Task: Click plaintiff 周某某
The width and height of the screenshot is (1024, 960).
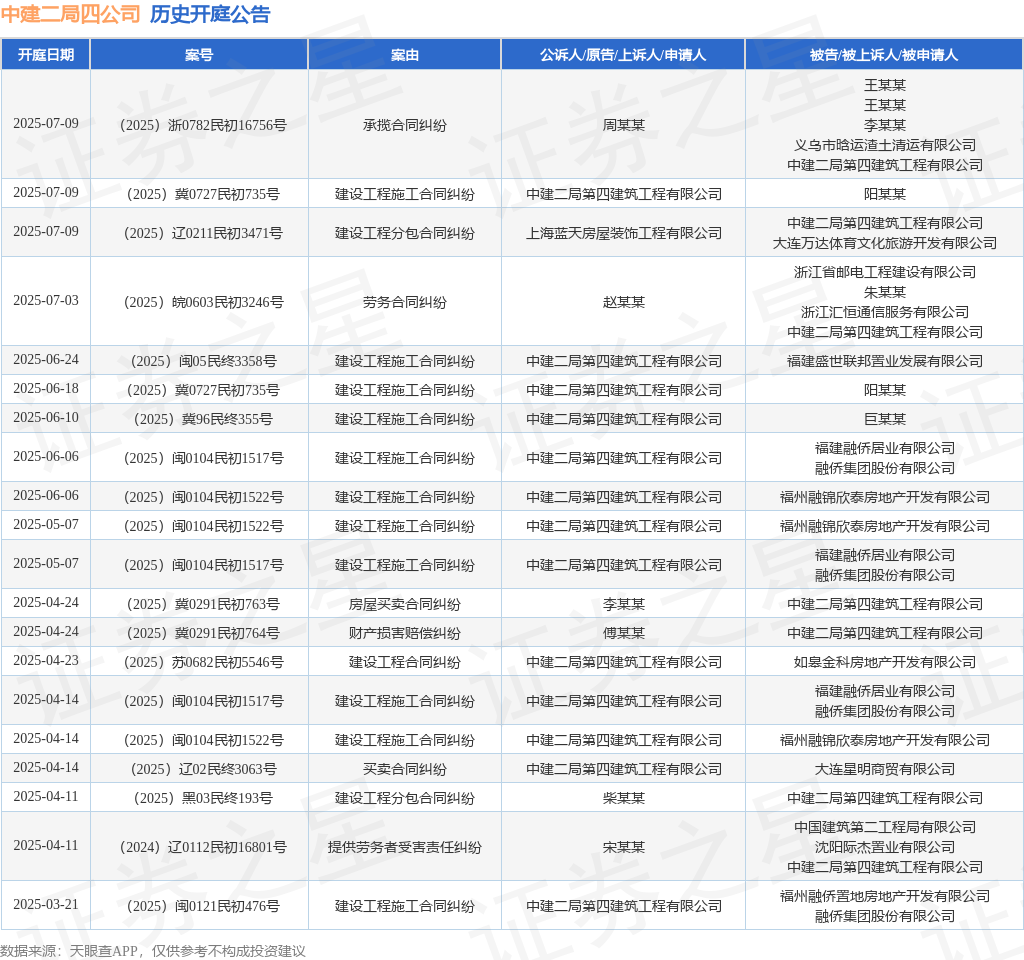Action: (624, 125)
